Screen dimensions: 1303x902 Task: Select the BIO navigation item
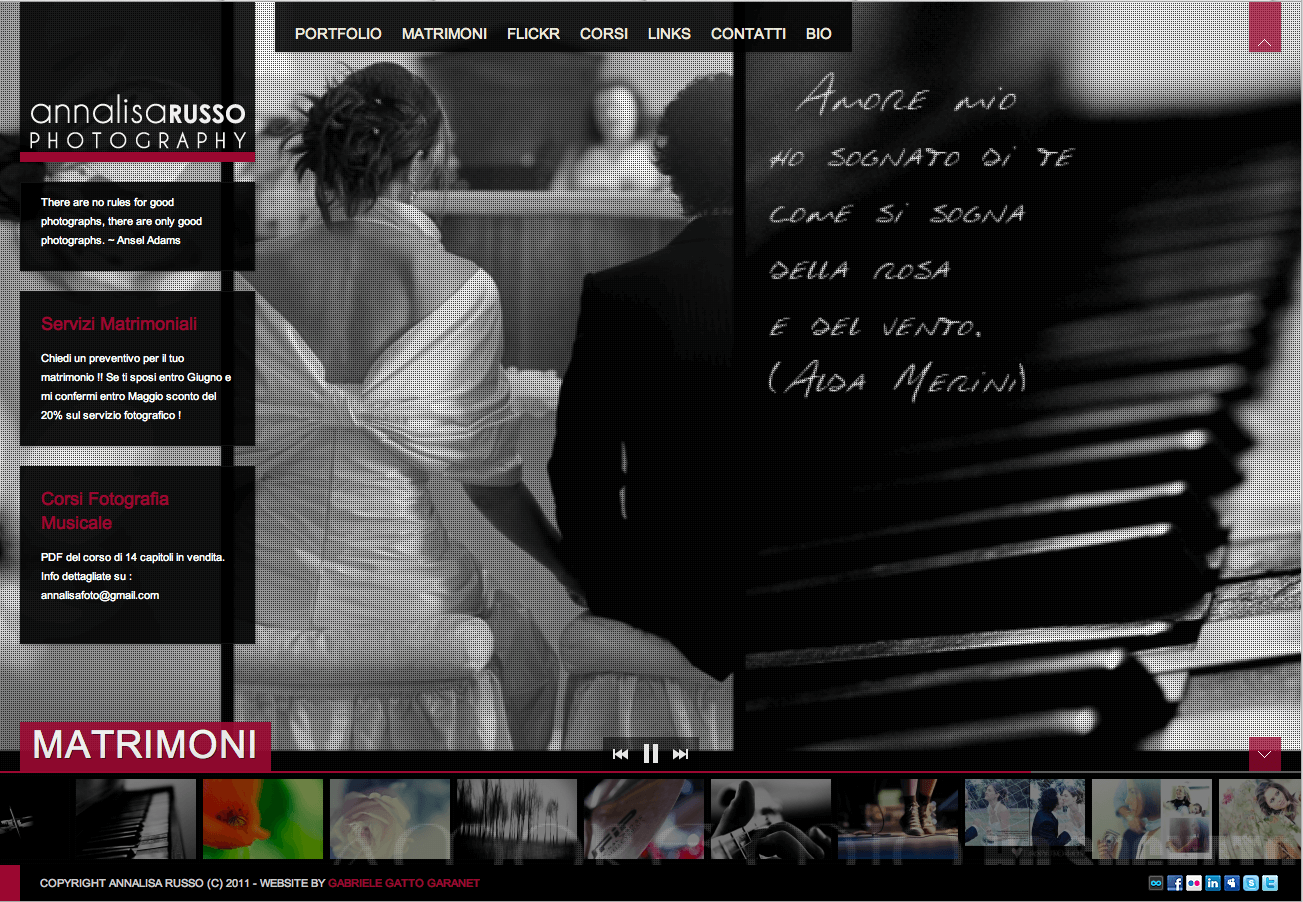click(818, 34)
